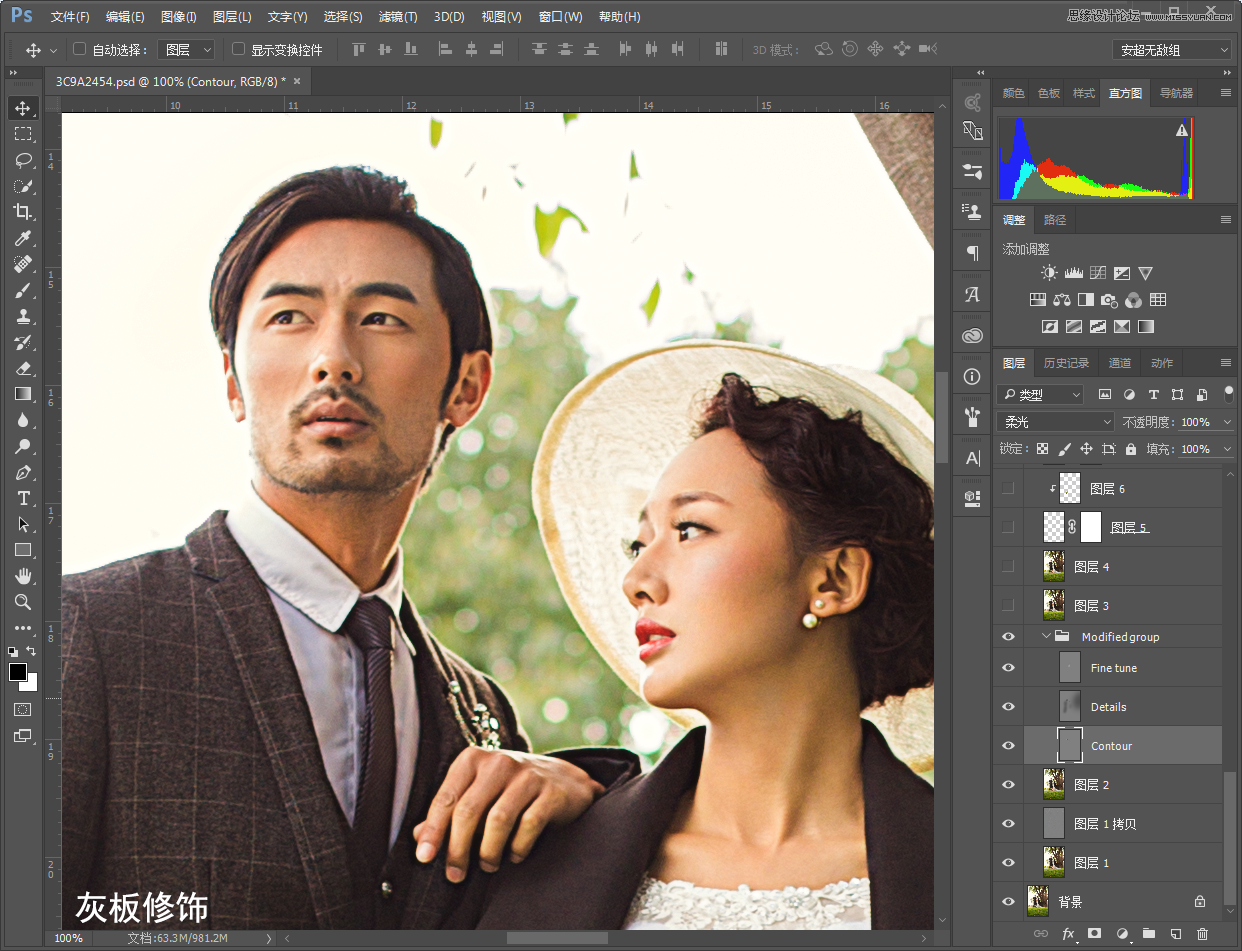Screen dimensions: 1242x951
Task: Show the 图层 4 layer
Action: coord(1008,567)
